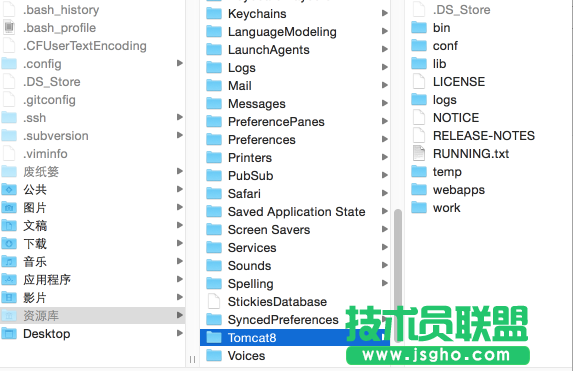Click the 下载 downloads folder icon
The width and height of the screenshot is (573, 371).
point(9,243)
